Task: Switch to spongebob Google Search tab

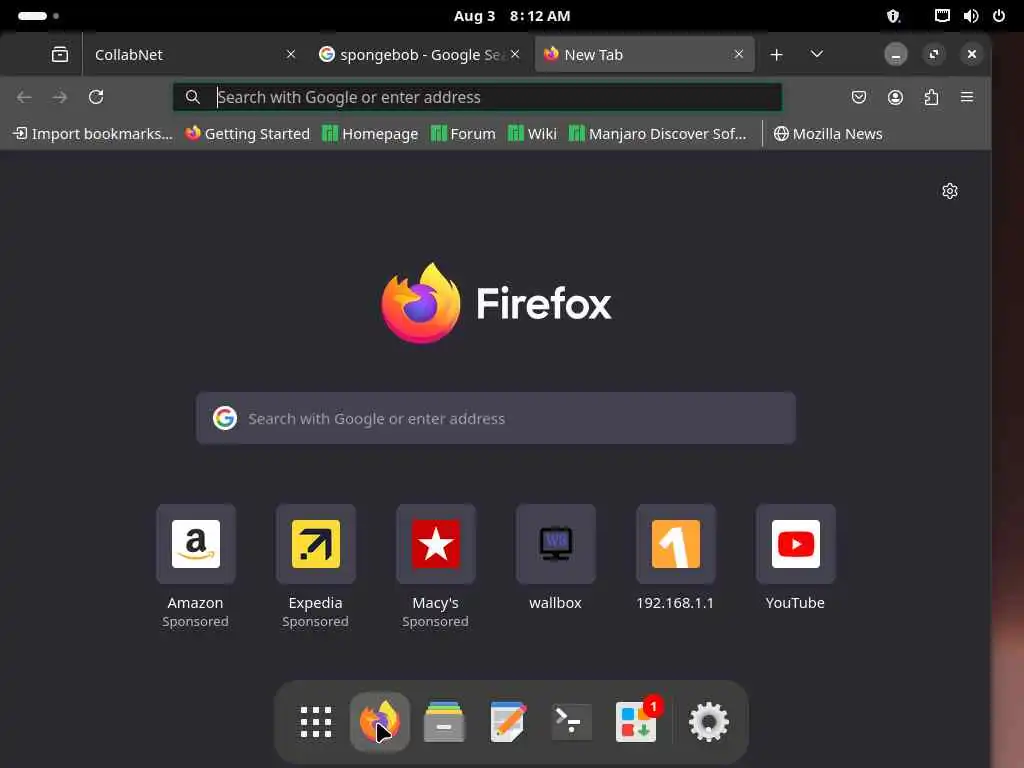Action: [421, 55]
